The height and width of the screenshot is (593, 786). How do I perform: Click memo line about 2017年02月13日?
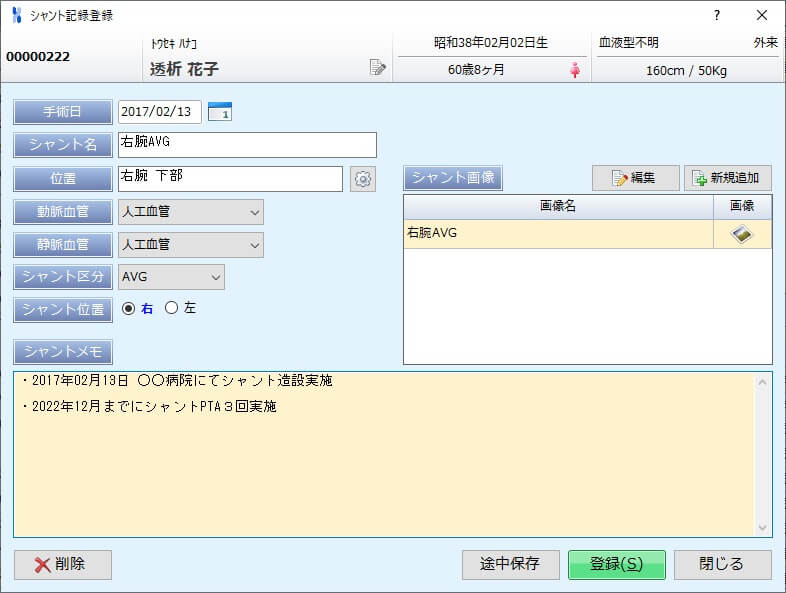click(x=177, y=381)
